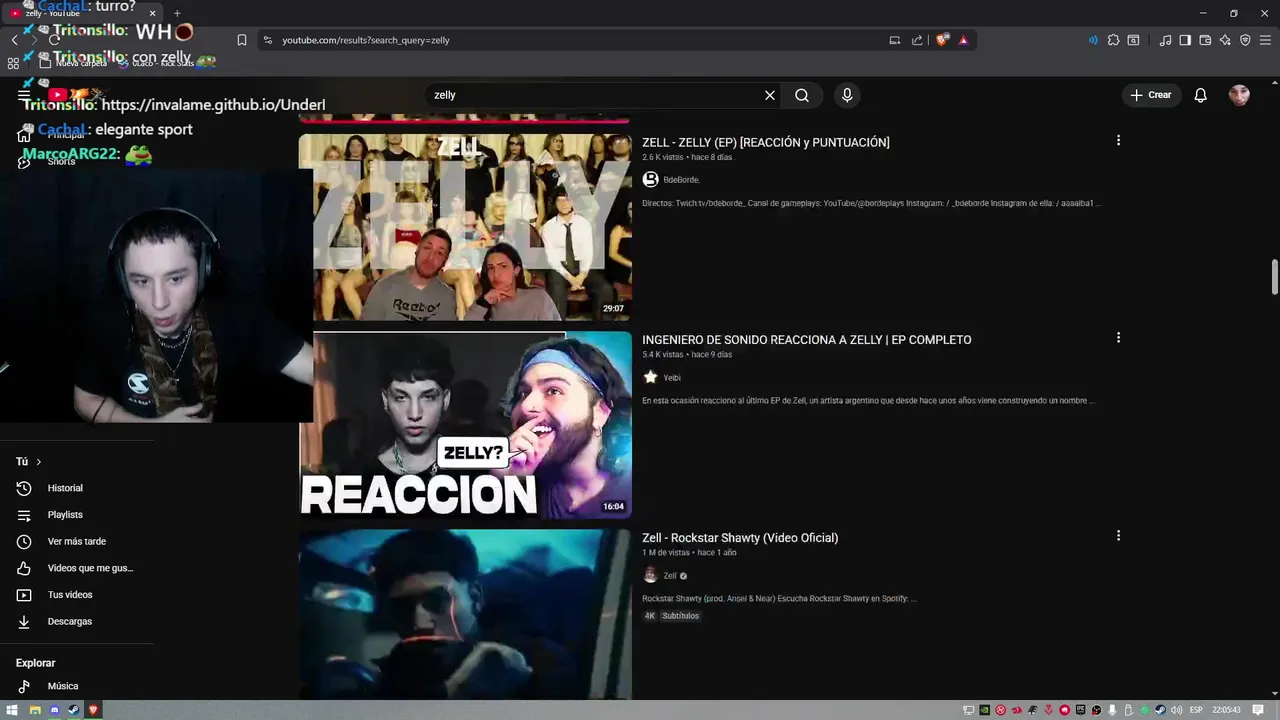Screen dimensions: 1280x720
Task: Click the install app icon in address bar
Action: point(895,40)
